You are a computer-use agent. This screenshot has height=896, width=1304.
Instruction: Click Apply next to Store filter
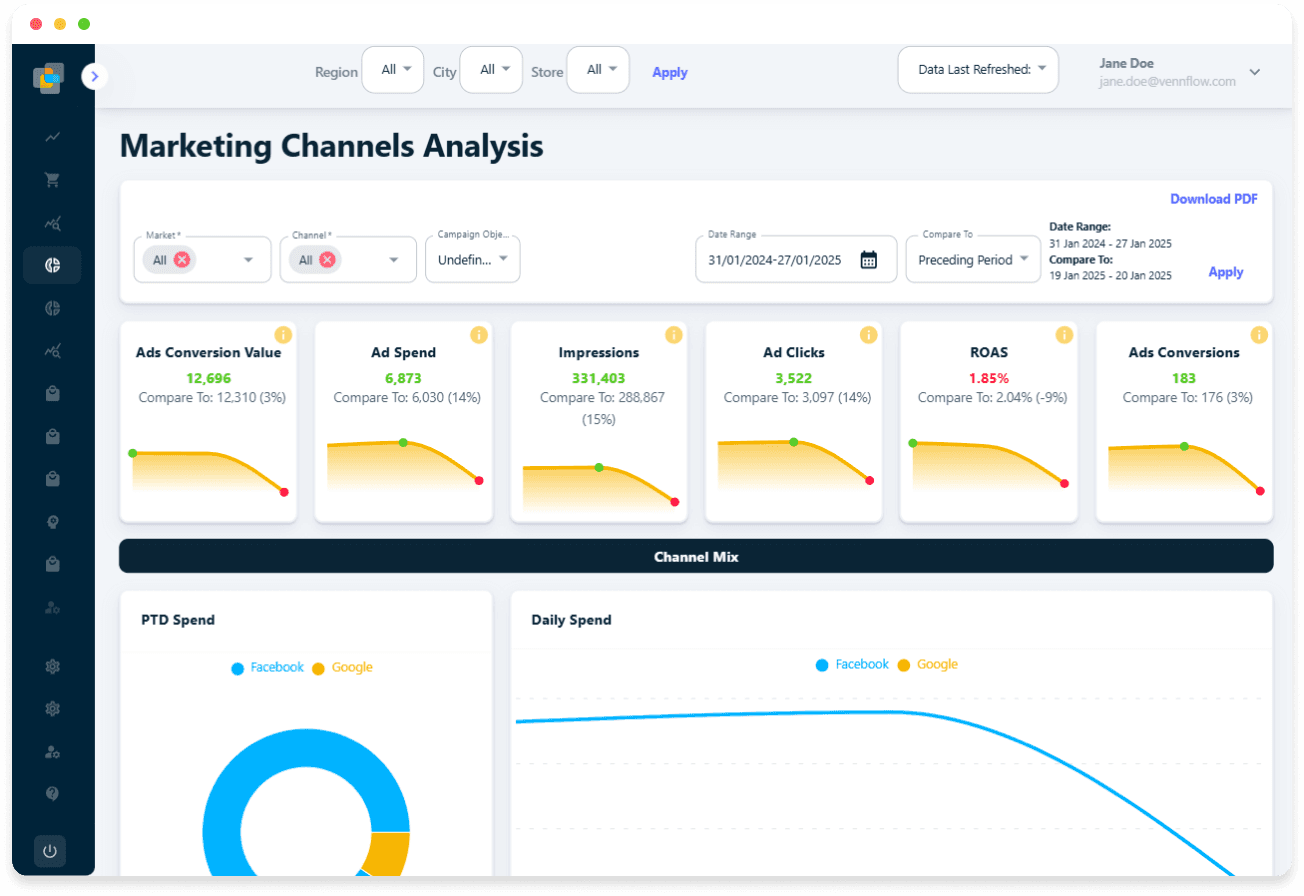click(x=670, y=72)
